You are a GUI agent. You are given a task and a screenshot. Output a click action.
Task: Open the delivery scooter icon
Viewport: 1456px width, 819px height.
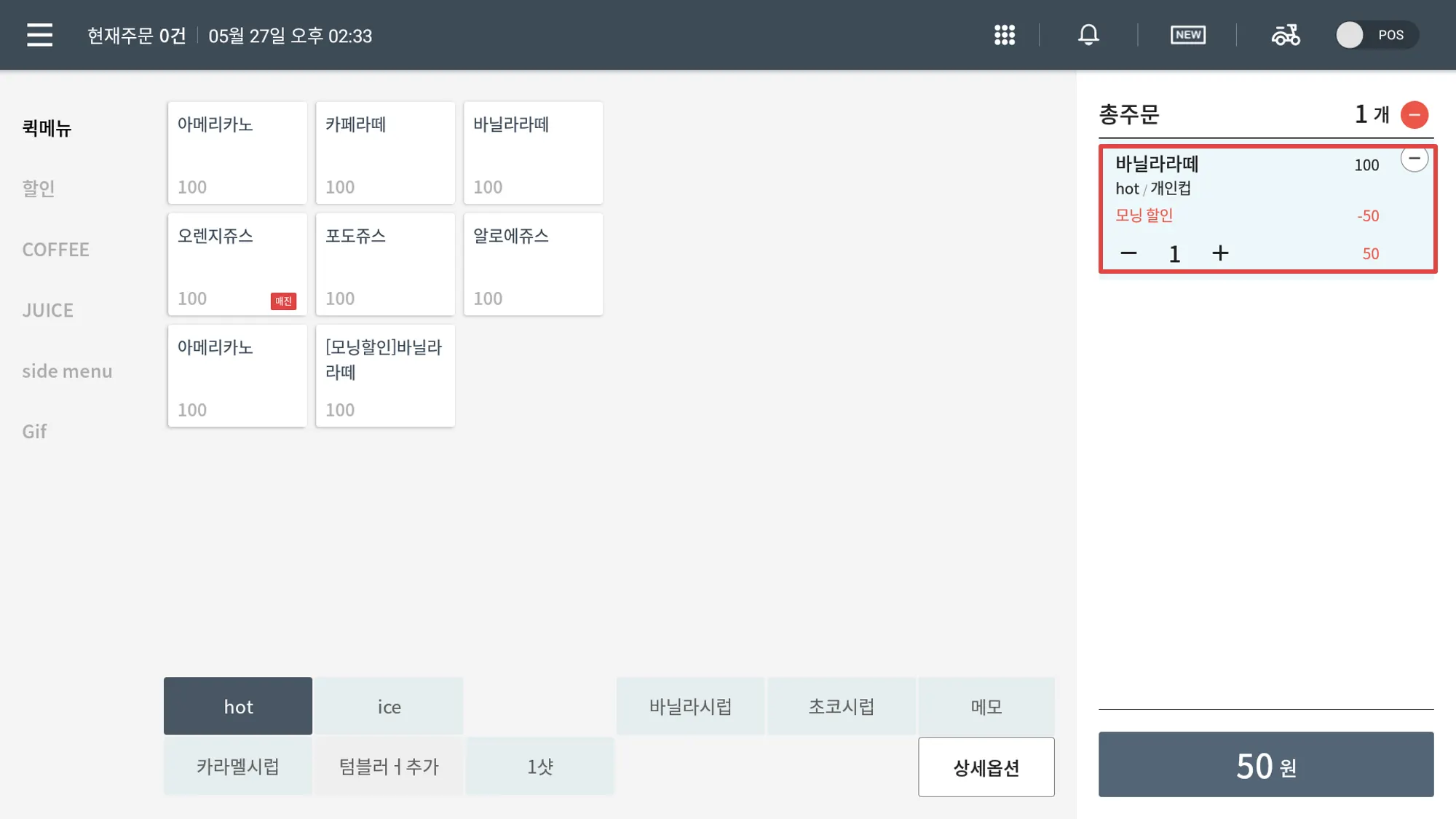point(1285,35)
